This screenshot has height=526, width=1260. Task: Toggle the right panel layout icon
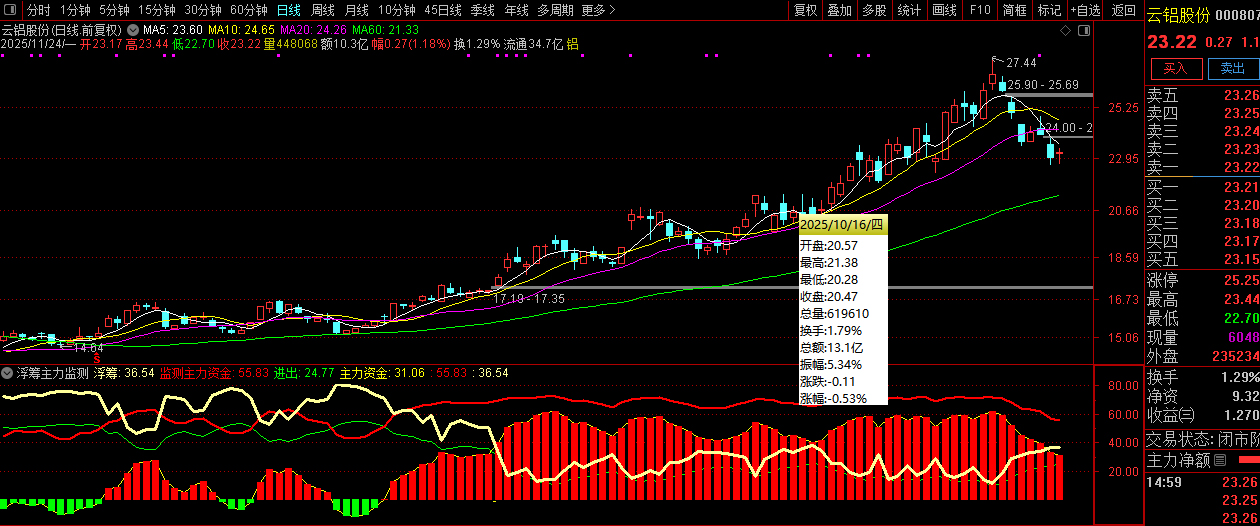click(x=1082, y=30)
